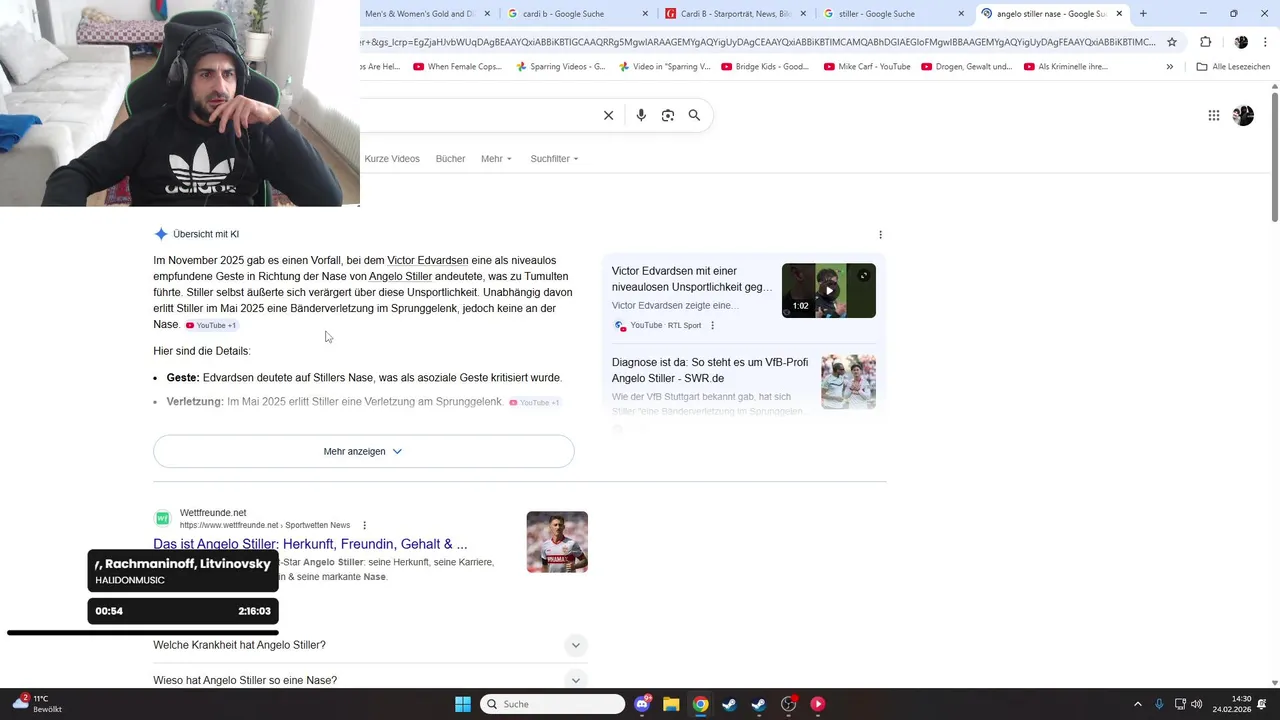The width and height of the screenshot is (1280, 720).
Task: Bookmark this page with the star icon
Action: (x=1172, y=42)
